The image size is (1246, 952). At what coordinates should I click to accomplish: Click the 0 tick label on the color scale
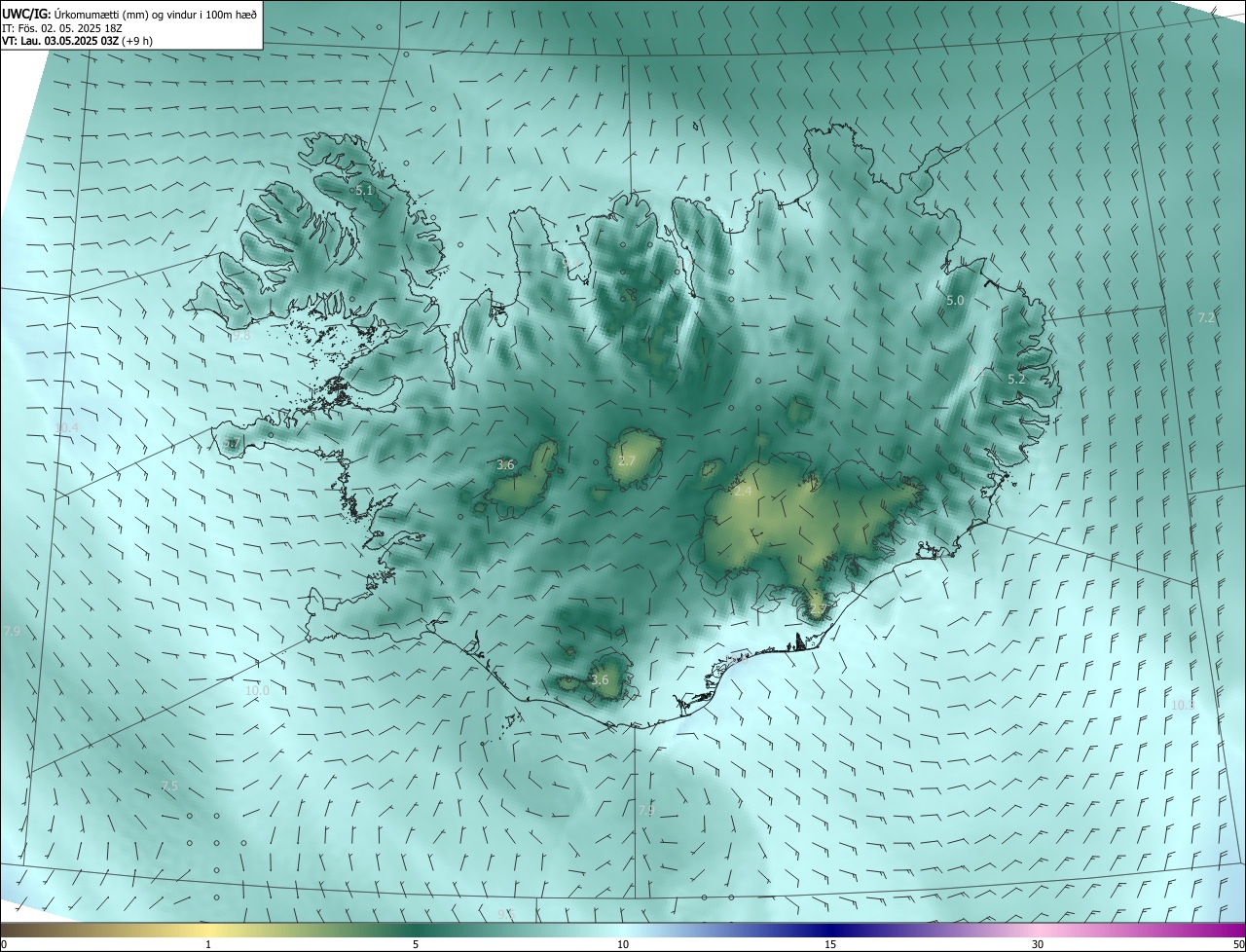(4, 944)
